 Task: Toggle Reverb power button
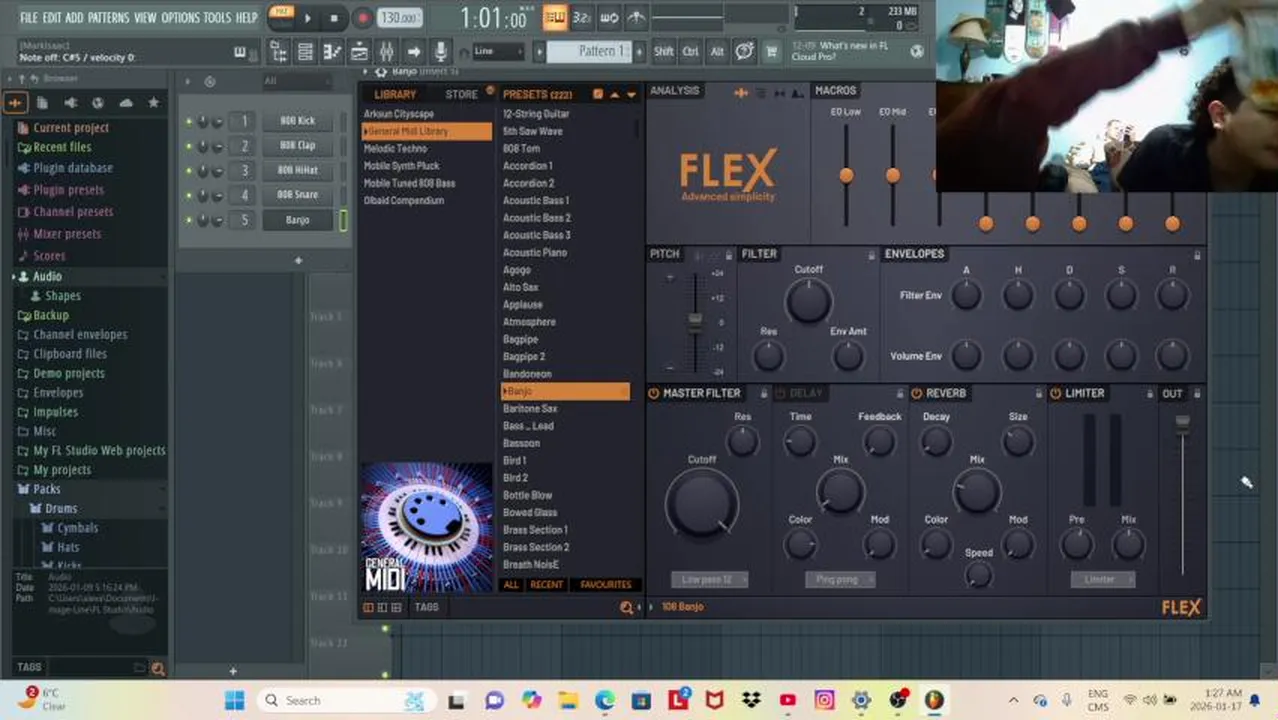tap(916, 393)
